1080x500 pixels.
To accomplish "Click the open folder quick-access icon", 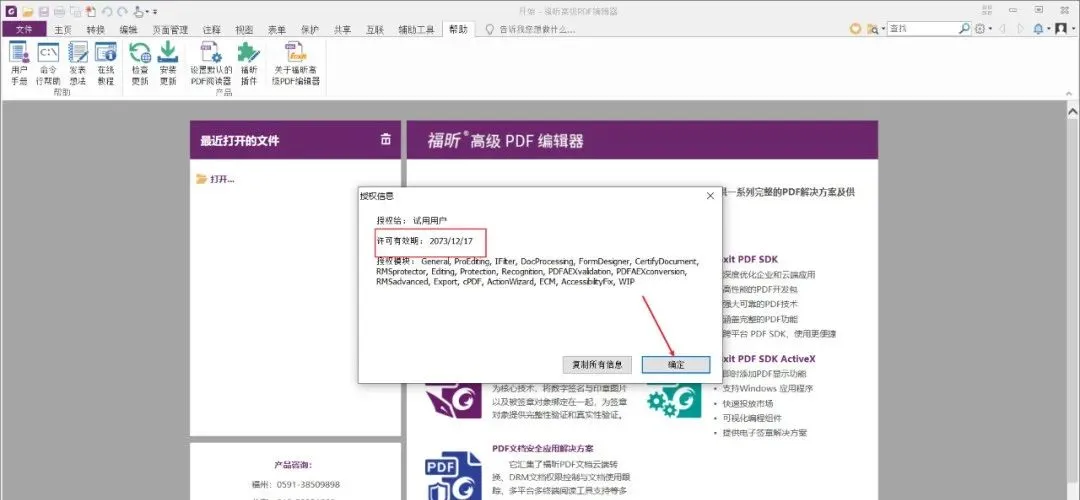I will point(28,12).
